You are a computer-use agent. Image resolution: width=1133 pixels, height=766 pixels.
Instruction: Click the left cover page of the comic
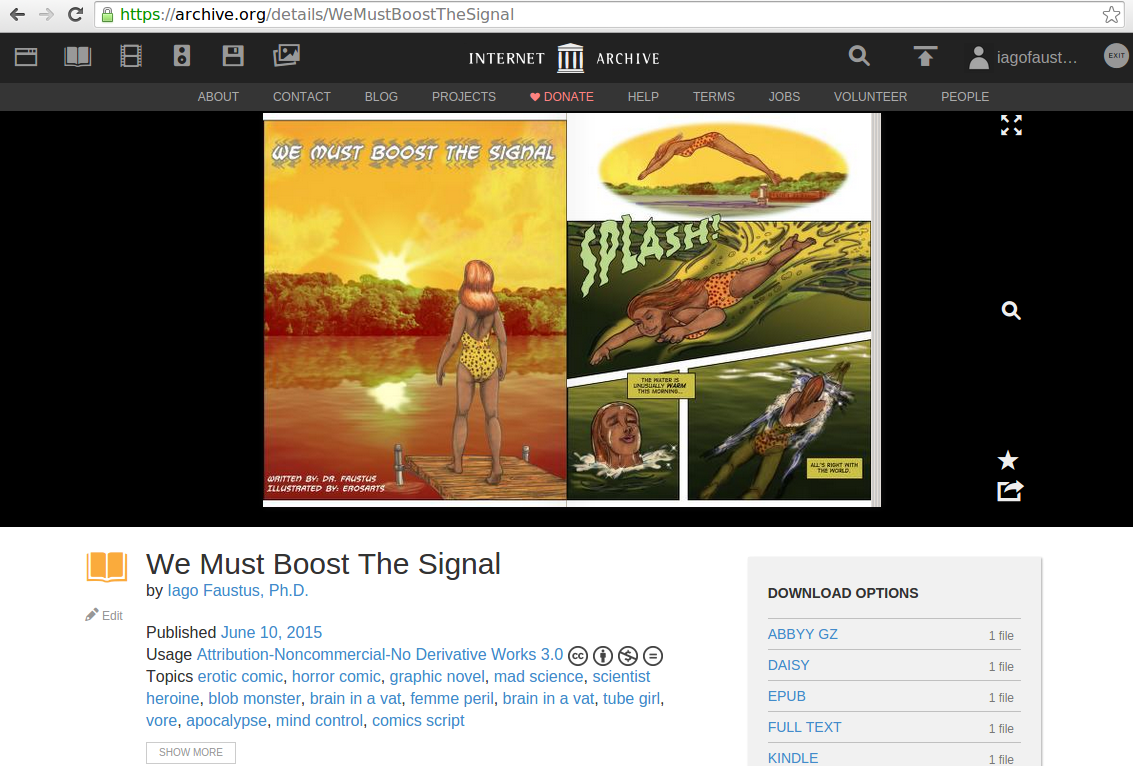415,310
